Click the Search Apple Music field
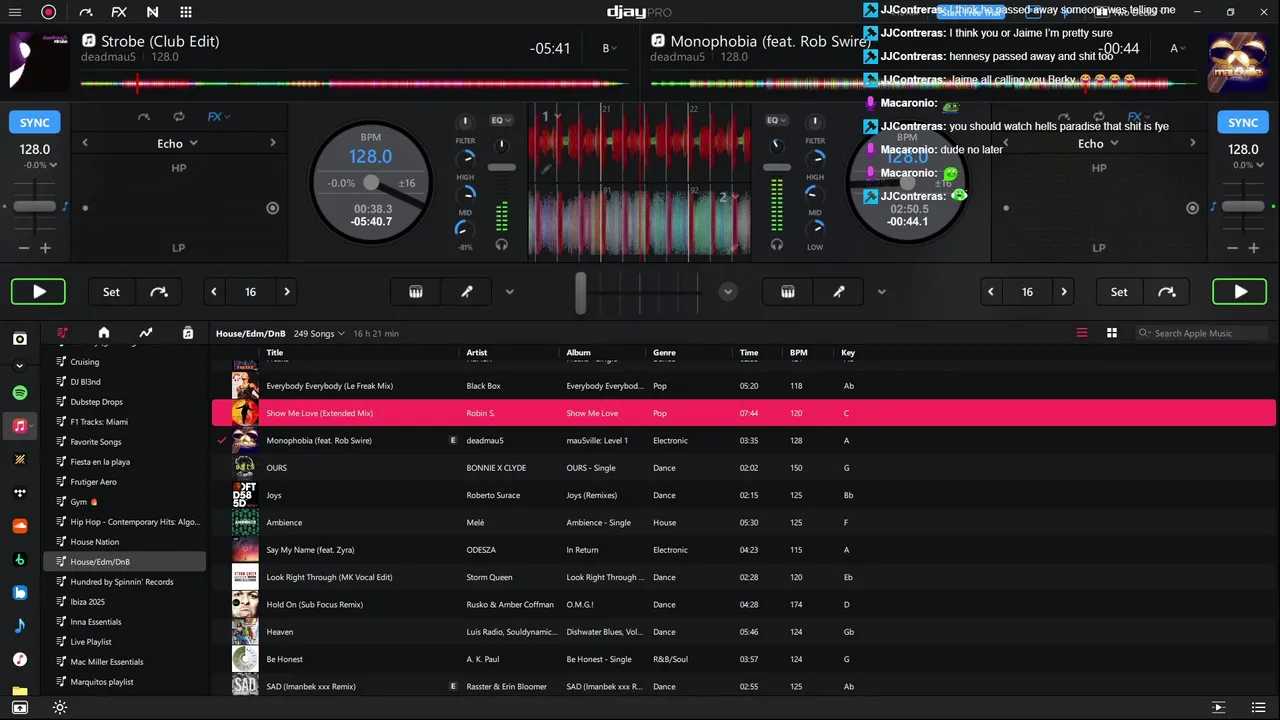 click(1203, 333)
